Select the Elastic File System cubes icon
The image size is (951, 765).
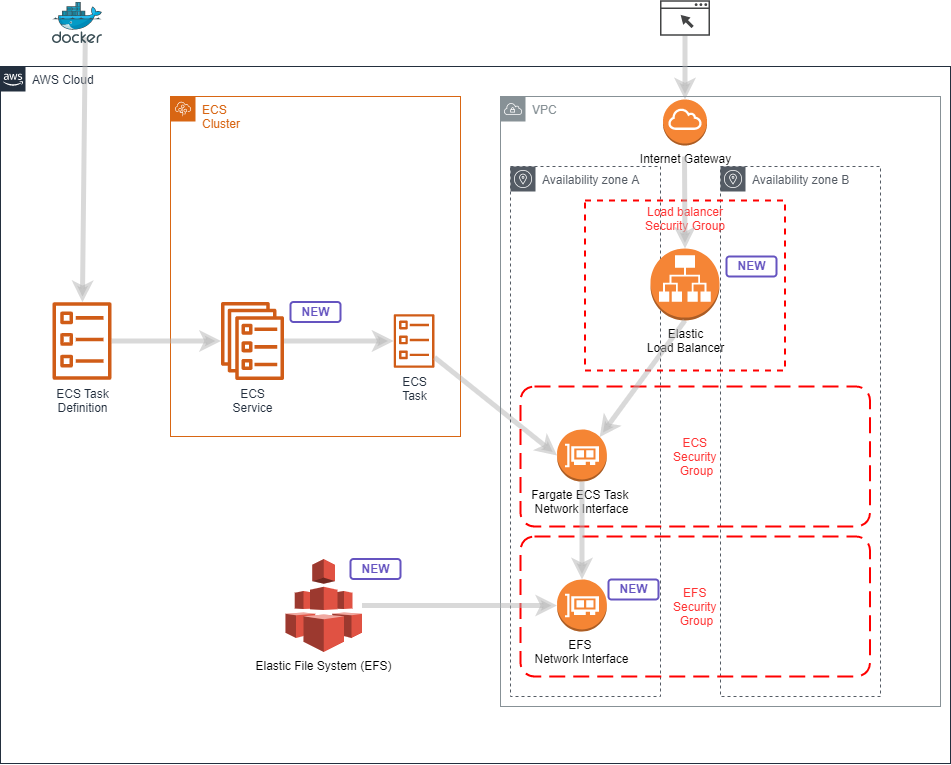pyautogui.click(x=323, y=605)
